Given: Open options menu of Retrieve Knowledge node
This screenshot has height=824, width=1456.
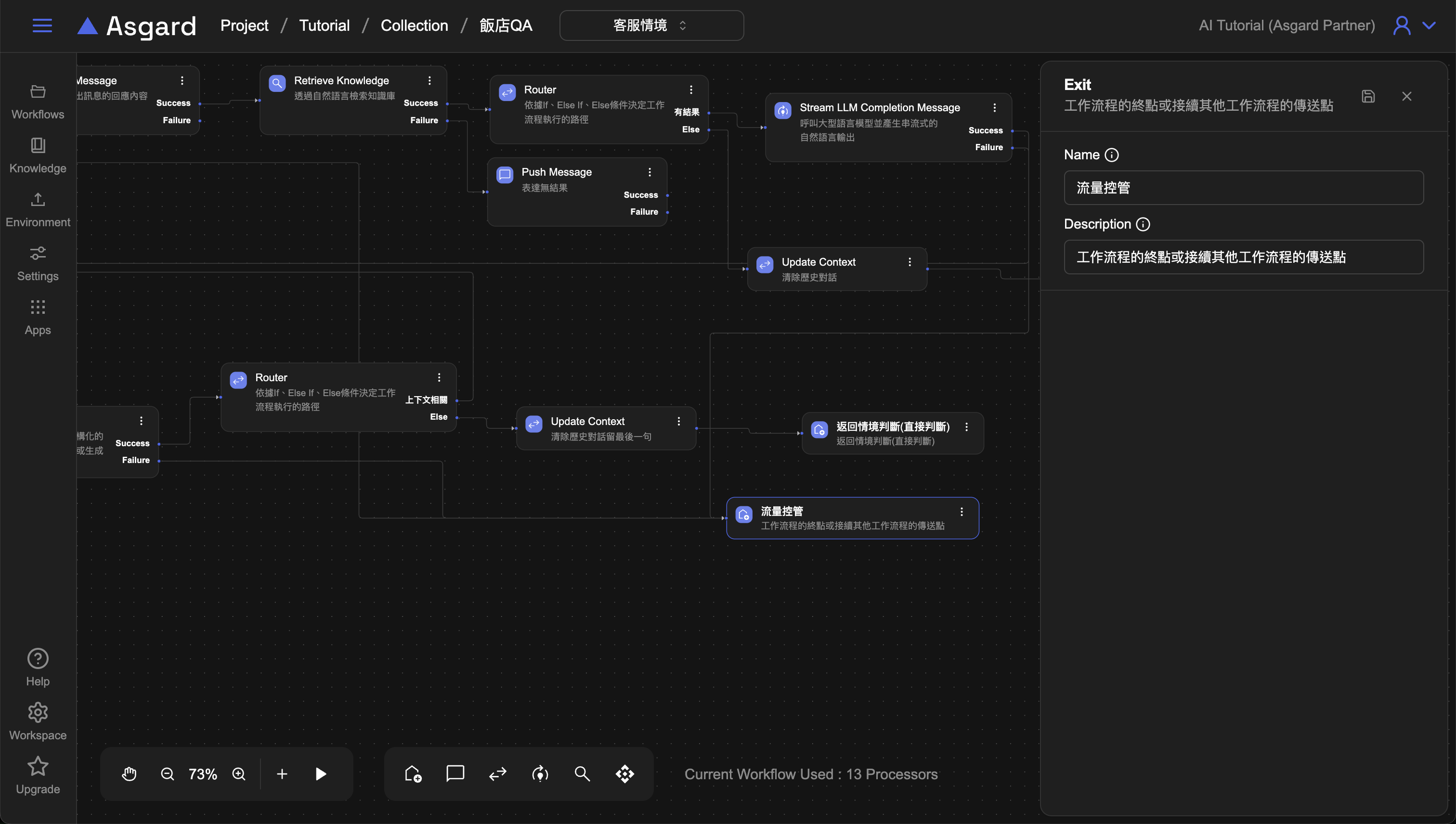Looking at the screenshot, I should click(429, 80).
